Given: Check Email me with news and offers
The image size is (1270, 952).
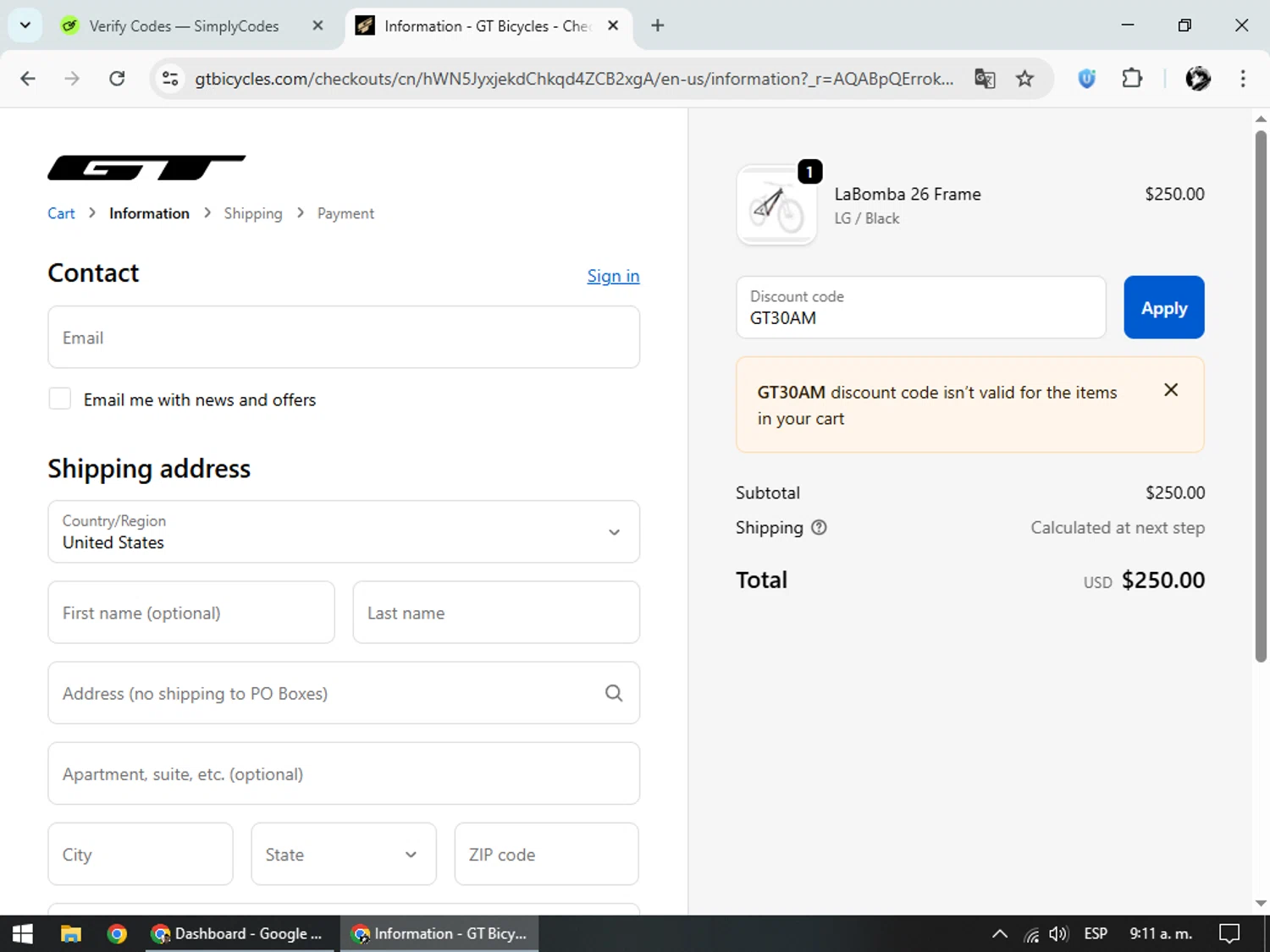Looking at the screenshot, I should [60, 399].
